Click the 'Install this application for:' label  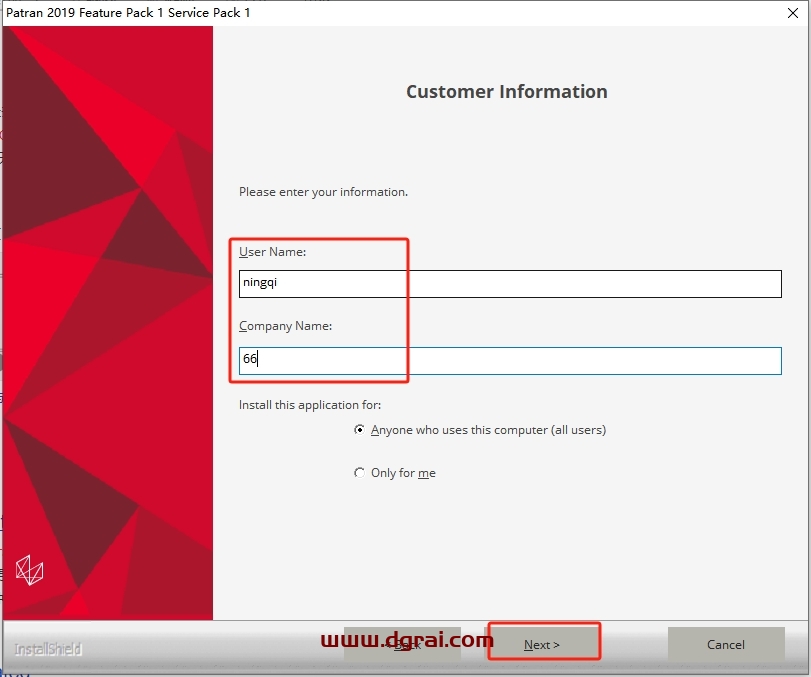click(x=310, y=404)
